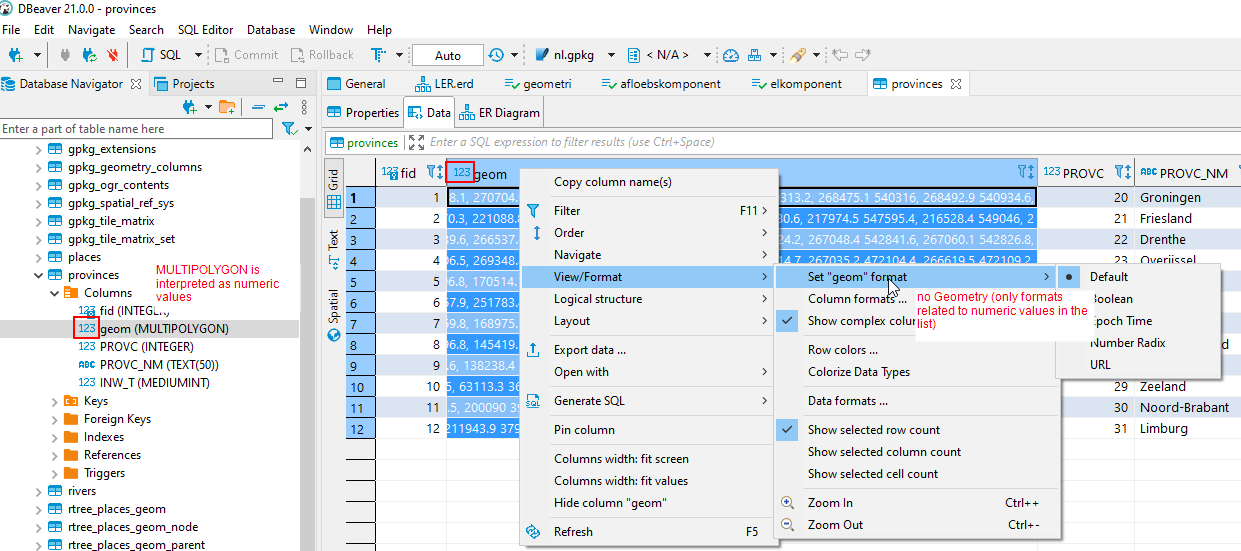Click the database dashboard gauge icon

pos(731,55)
